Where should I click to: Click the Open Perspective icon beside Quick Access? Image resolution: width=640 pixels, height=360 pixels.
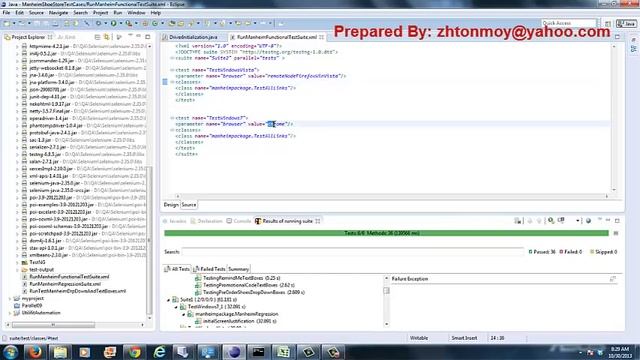pos(608,24)
